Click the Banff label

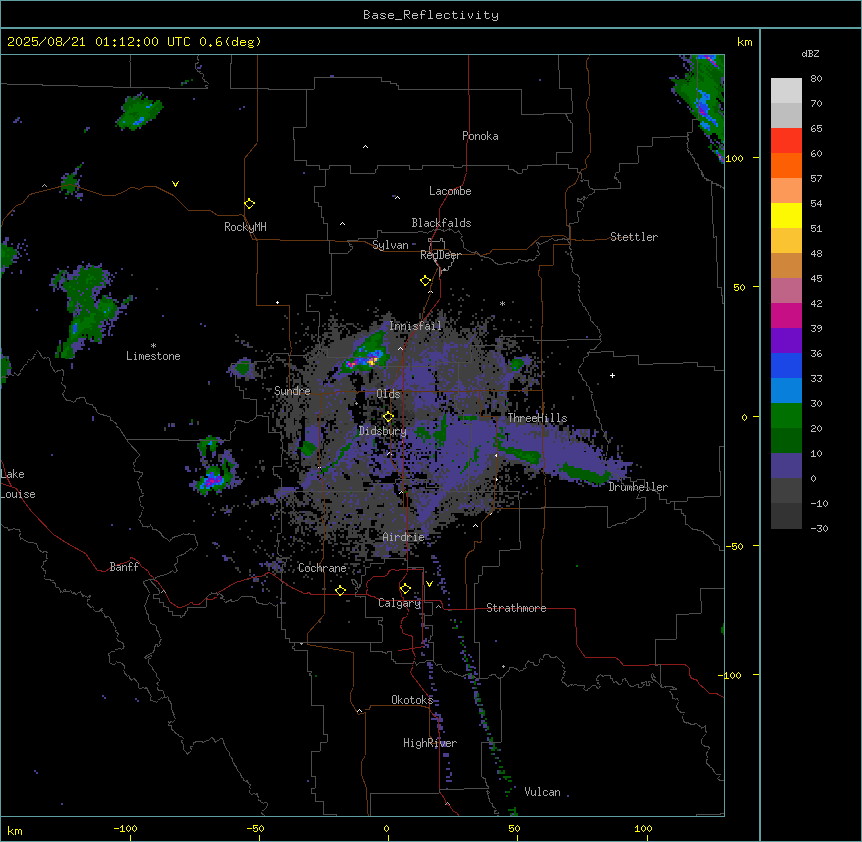click(x=124, y=567)
